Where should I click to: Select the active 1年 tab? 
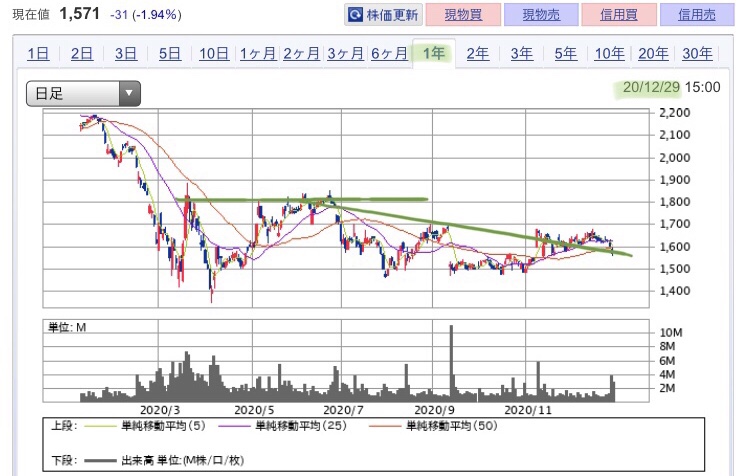(x=434, y=54)
